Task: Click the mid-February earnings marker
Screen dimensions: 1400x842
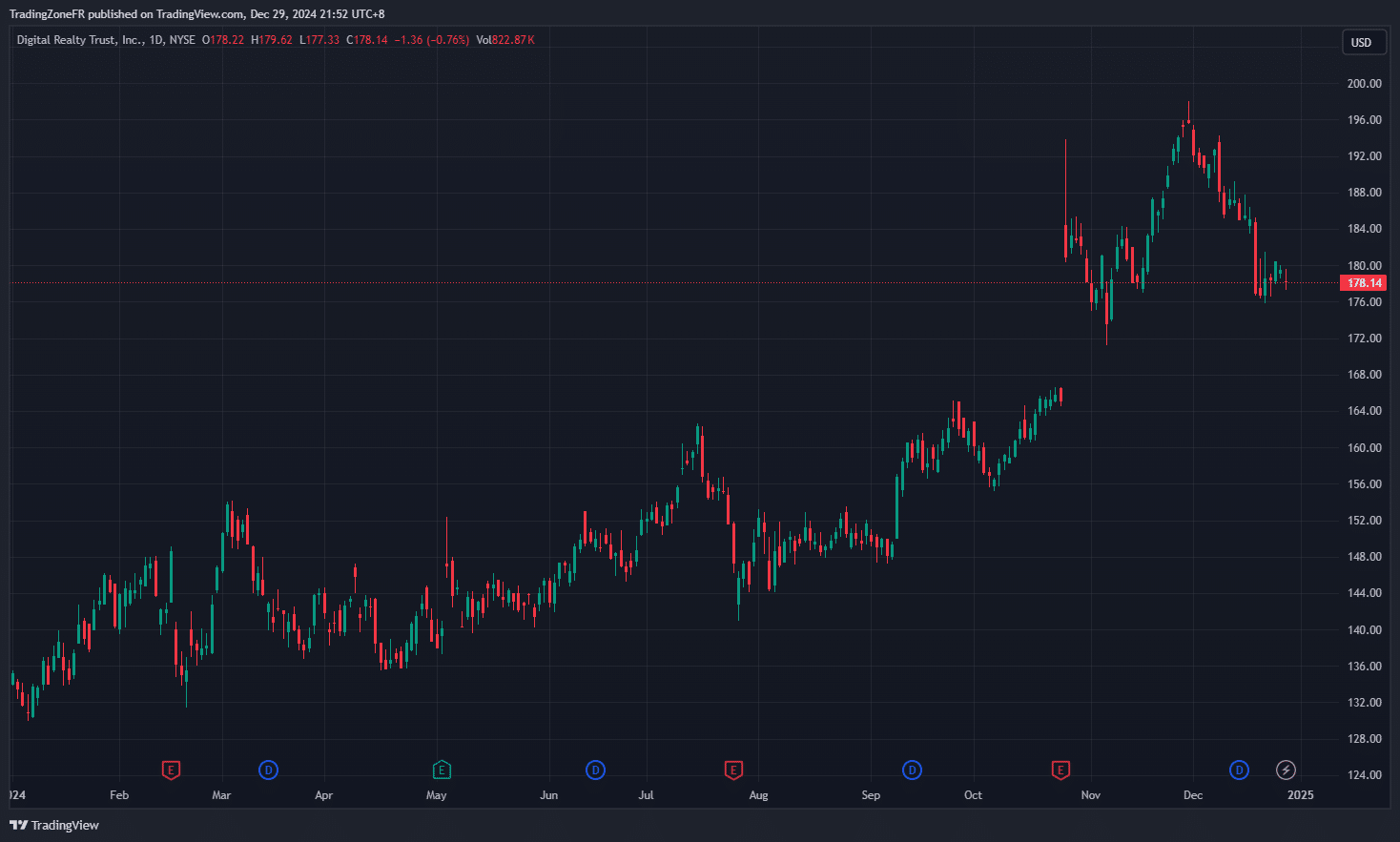Action: coord(171,770)
